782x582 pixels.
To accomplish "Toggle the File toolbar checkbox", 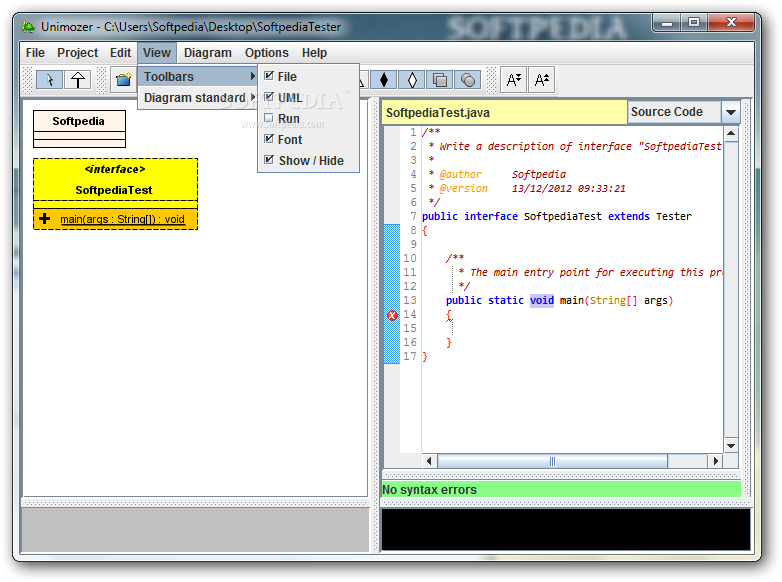I will coord(269,76).
